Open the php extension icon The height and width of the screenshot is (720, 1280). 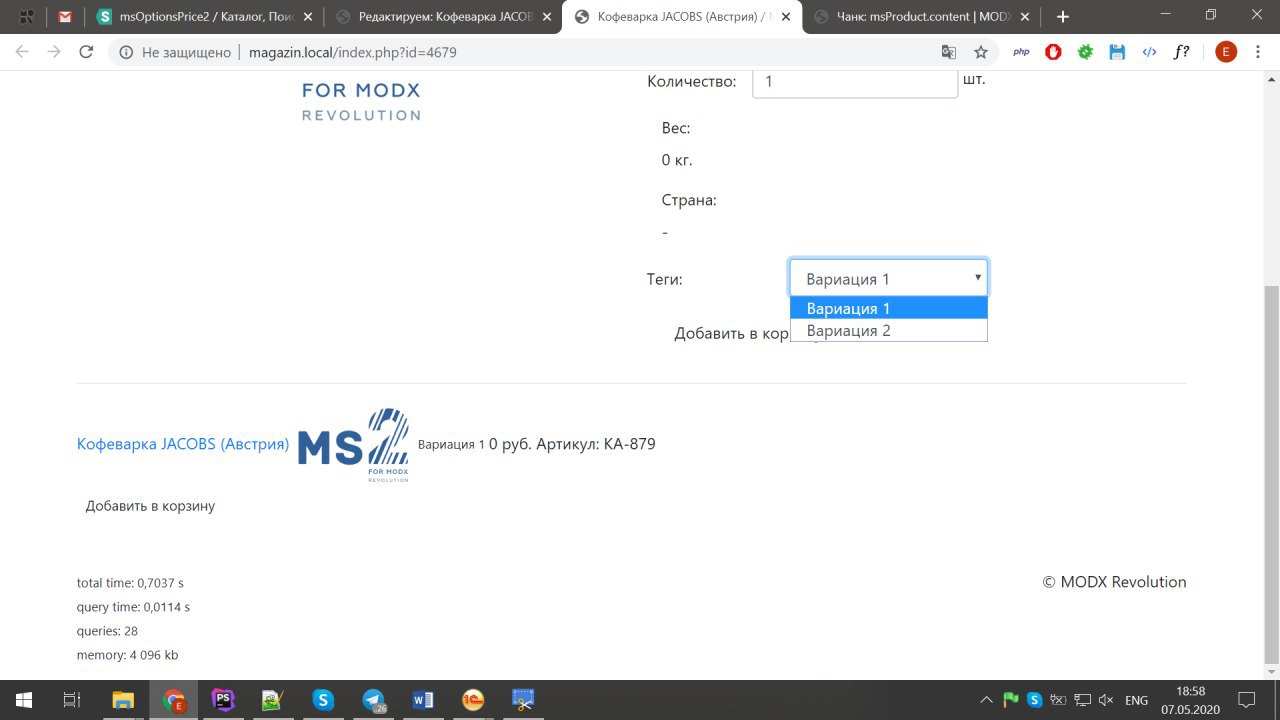1021,52
